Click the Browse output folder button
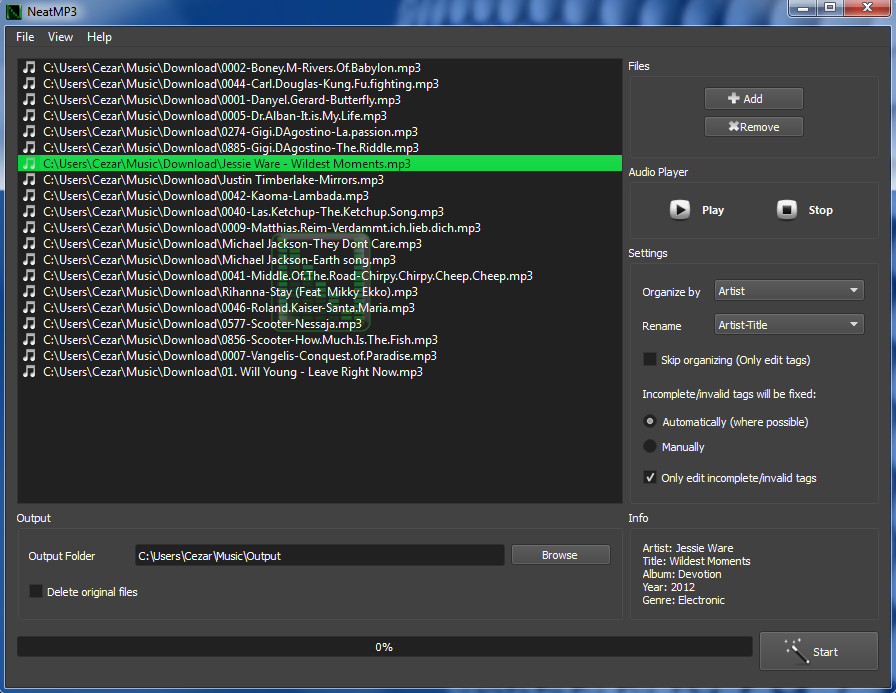 click(x=561, y=555)
